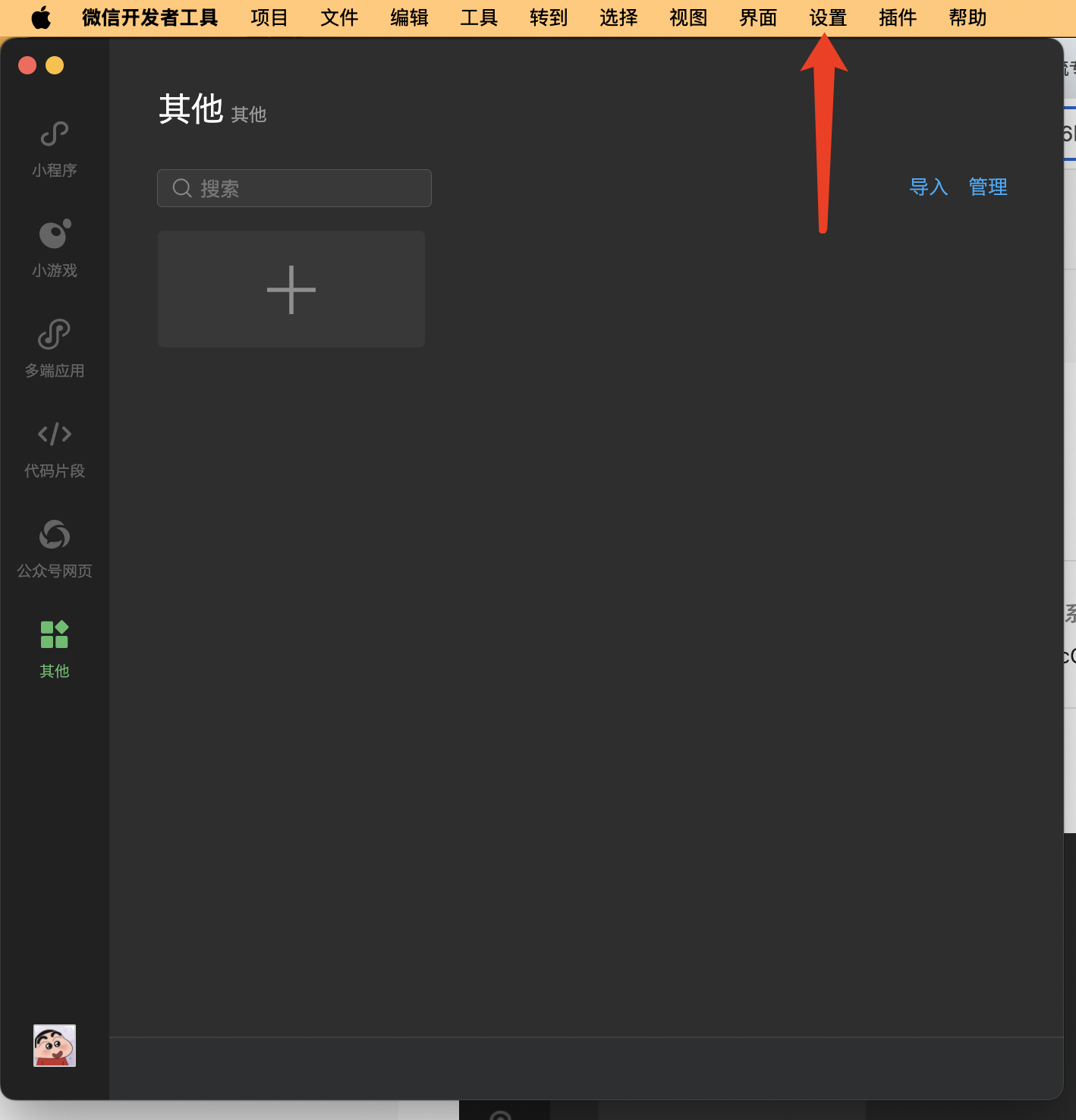Open the 帮助 menu

pyautogui.click(x=967, y=17)
